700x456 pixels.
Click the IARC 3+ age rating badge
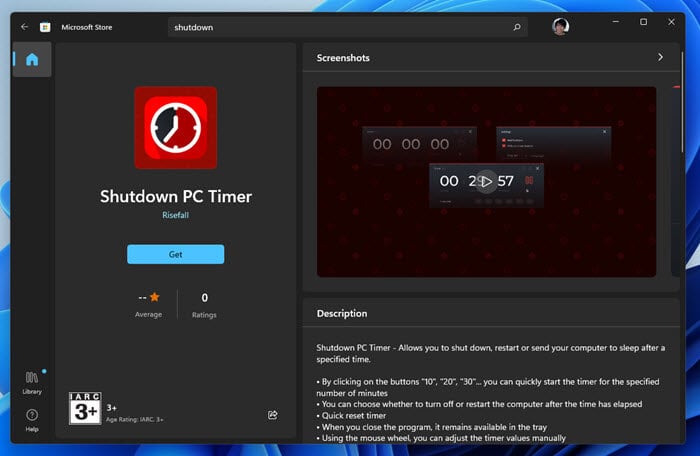click(x=85, y=408)
